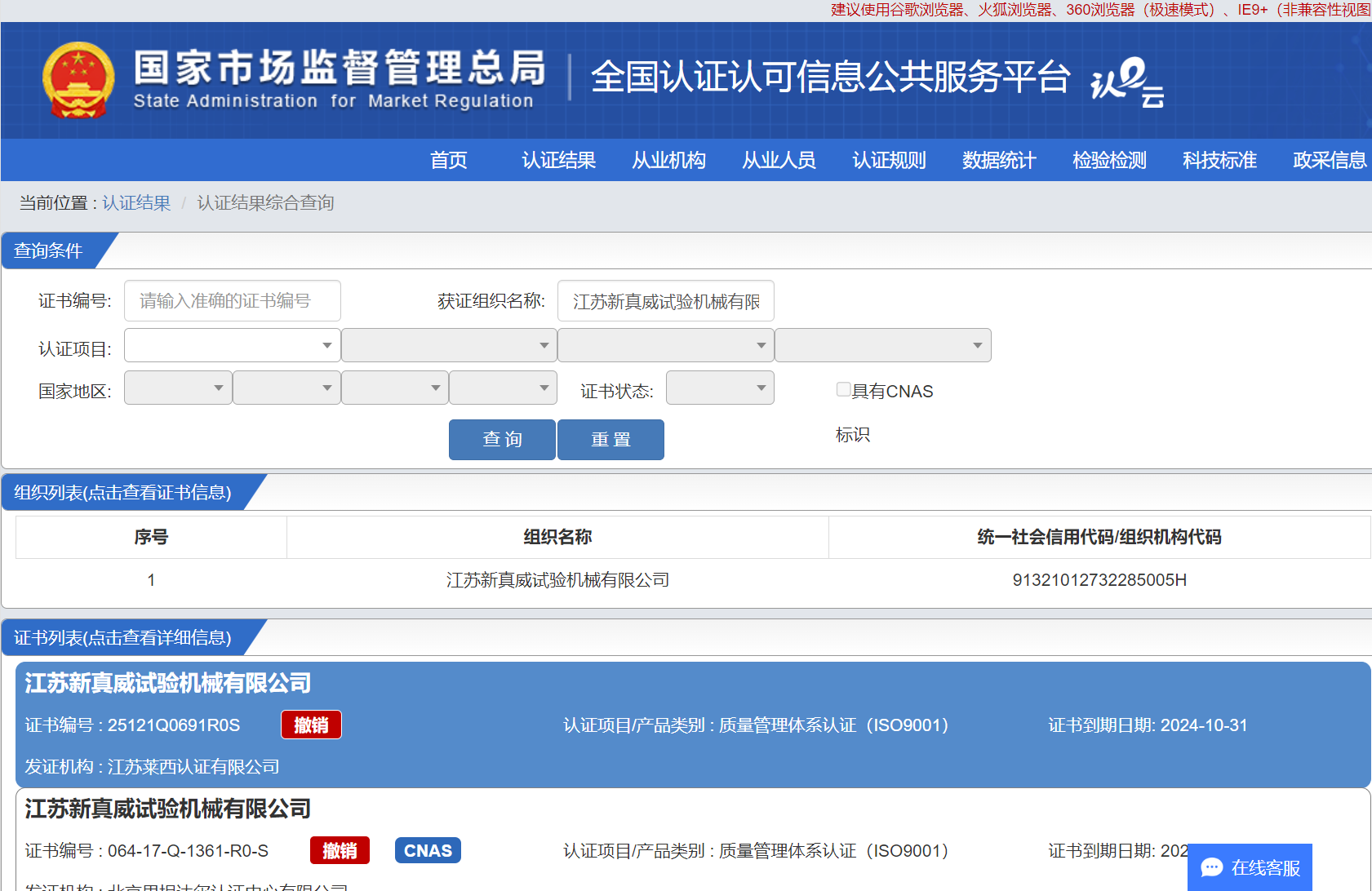Click 全国认证认可信息公共服务平台 title
The height and width of the screenshot is (891, 1372).
[x=830, y=77]
